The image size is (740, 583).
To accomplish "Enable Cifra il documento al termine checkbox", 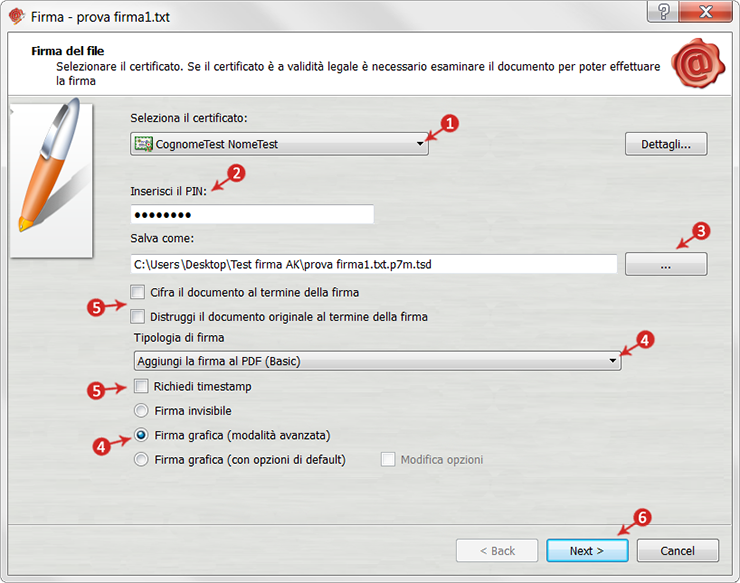I will pos(140,292).
